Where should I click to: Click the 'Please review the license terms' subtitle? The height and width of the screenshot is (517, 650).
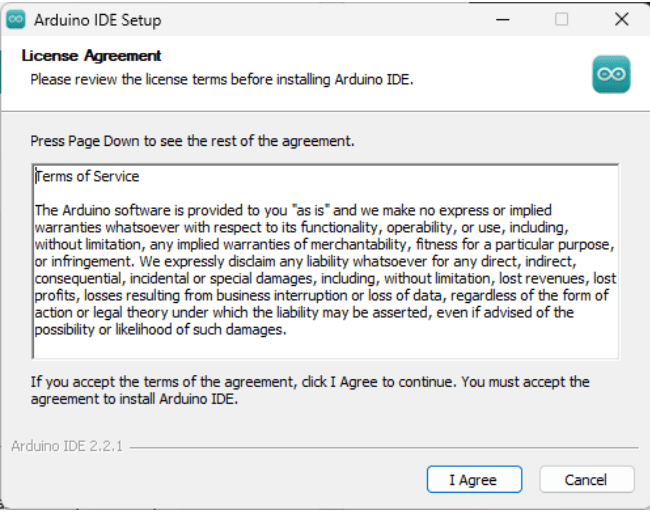pos(221,78)
